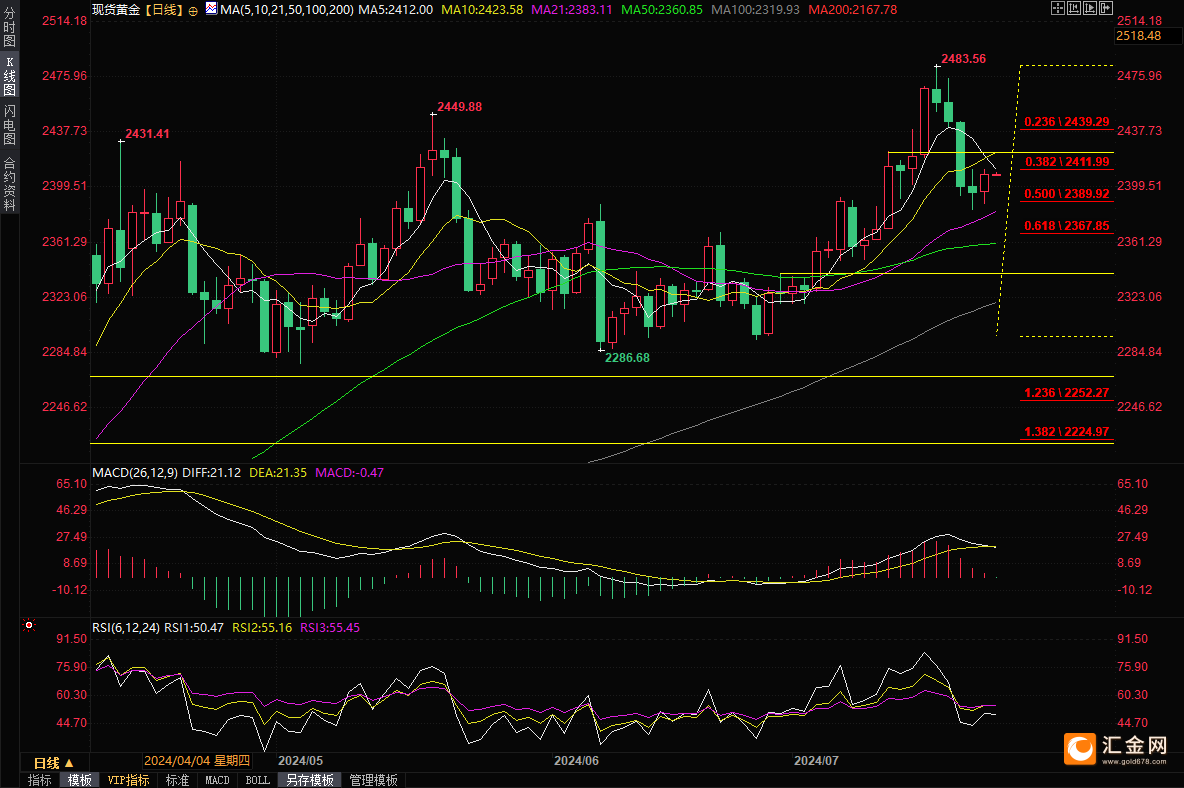Open the VIP指标 tab
The image size is (1184, 788).
tap(128, 780)
